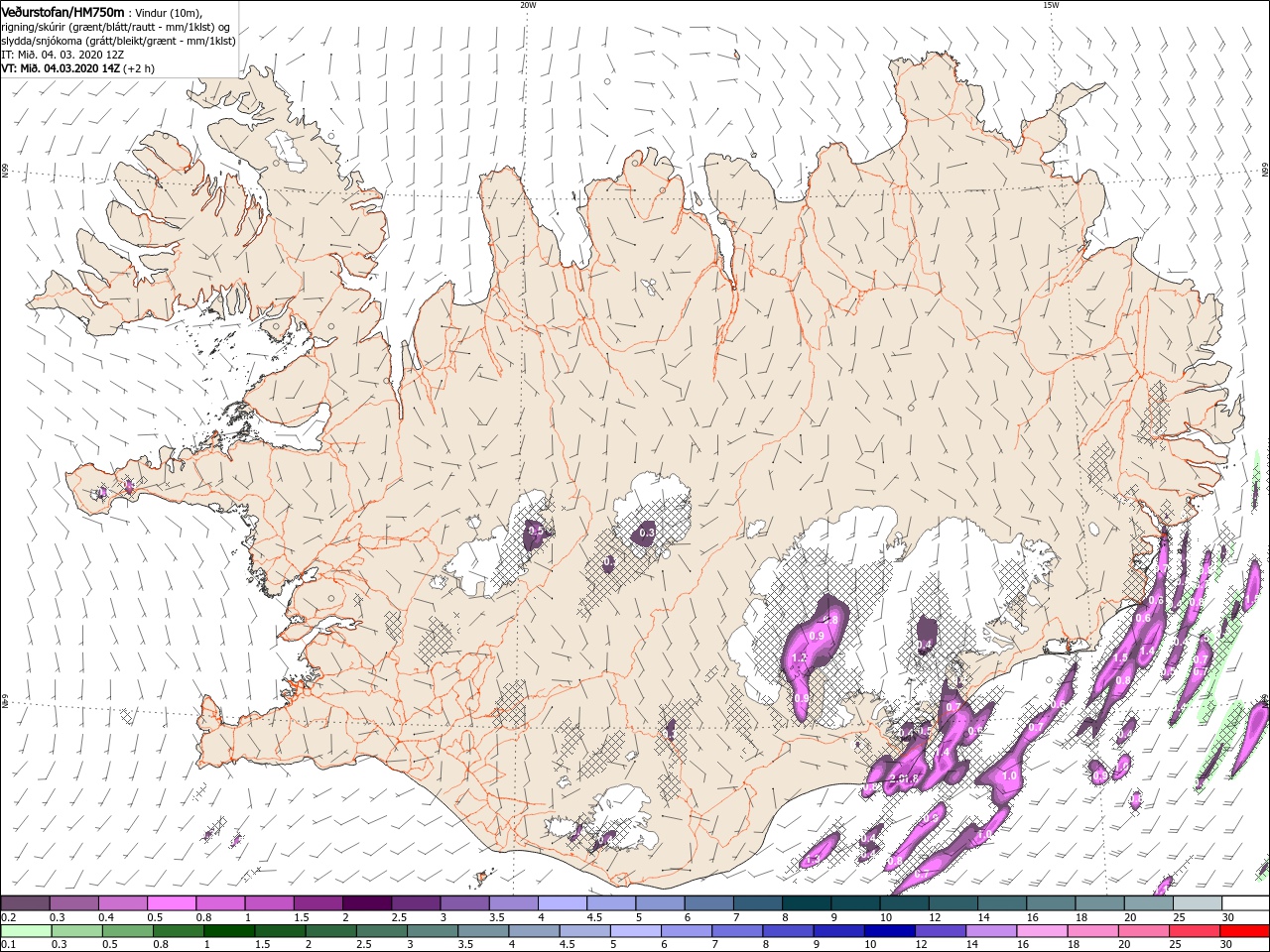The image size is (1270, 952).
Task: Click the Veðurstofan/HM750m title text
Action: point(63,11)
